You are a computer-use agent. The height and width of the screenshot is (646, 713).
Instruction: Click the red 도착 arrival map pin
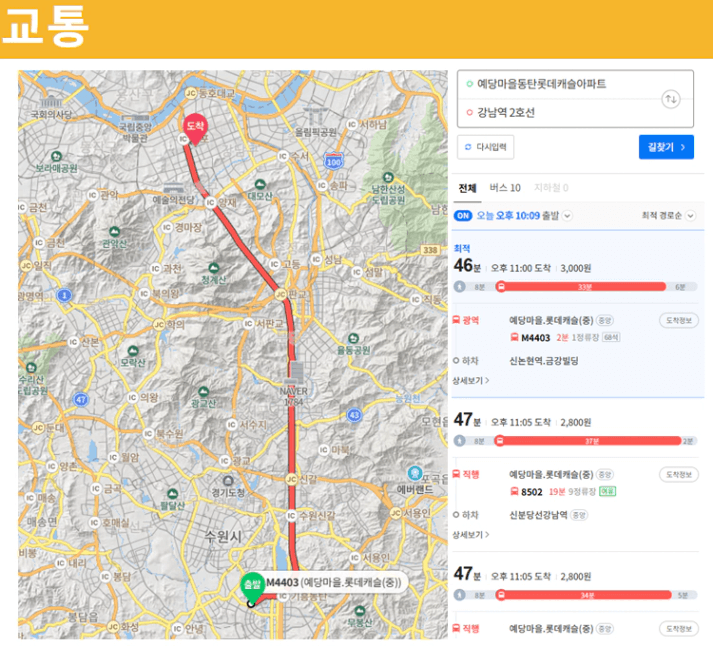pos(196,128)
